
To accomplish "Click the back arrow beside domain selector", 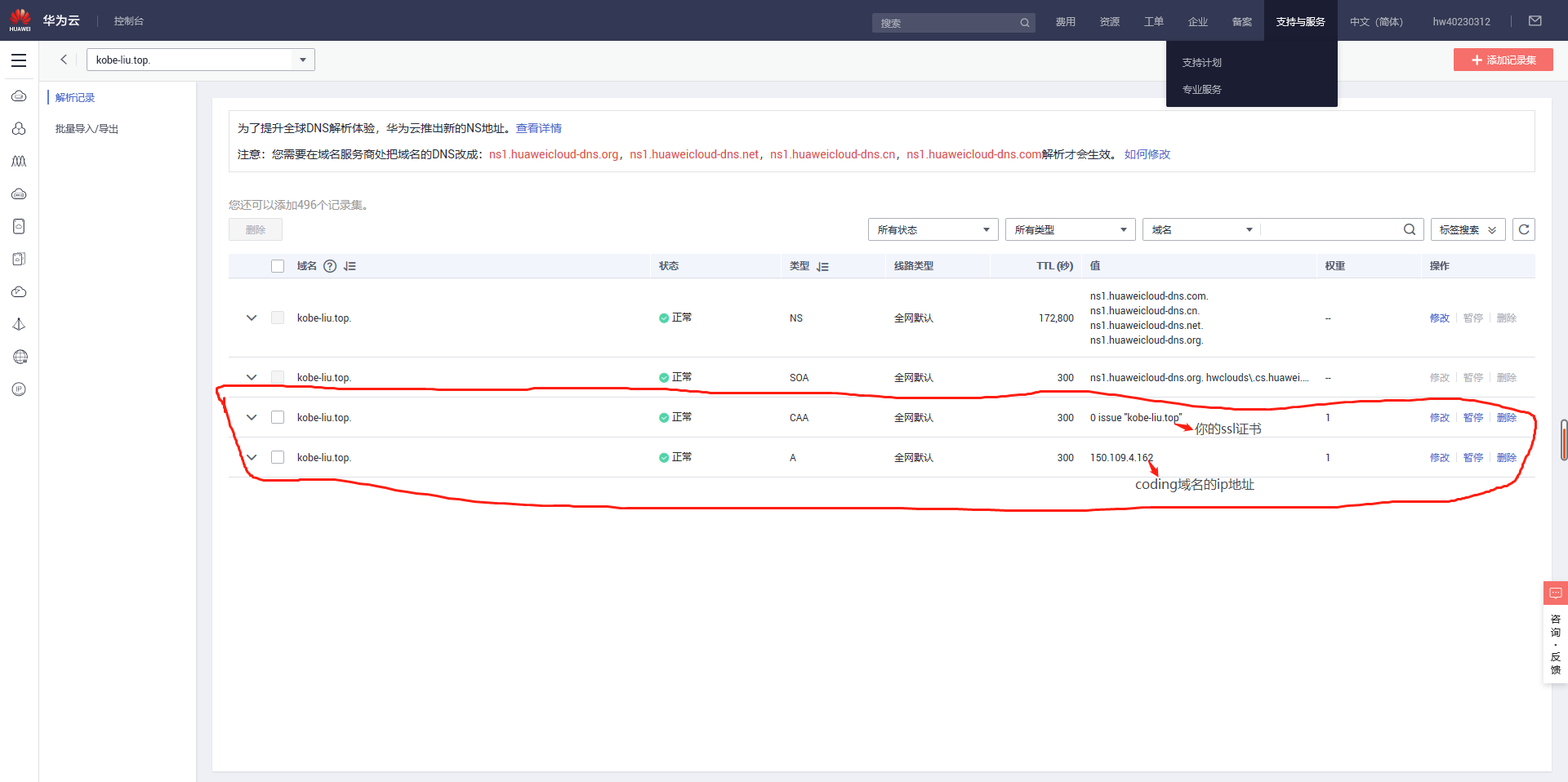I will pyautogui.click(x=64, y=60).
